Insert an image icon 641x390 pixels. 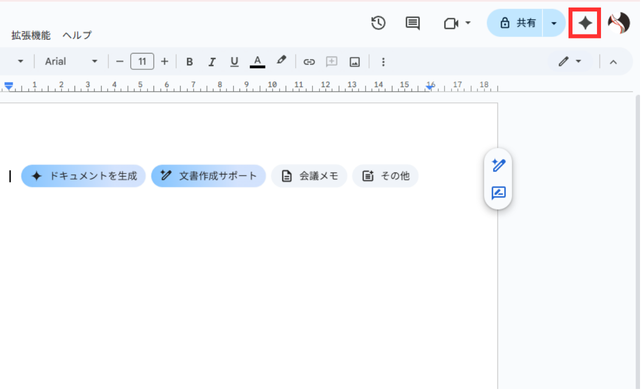click(354, 62)
